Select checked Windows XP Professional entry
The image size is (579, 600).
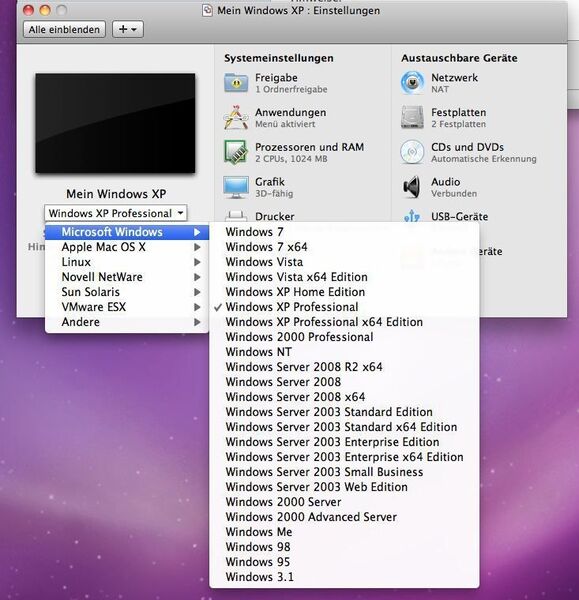pos(344,307)
